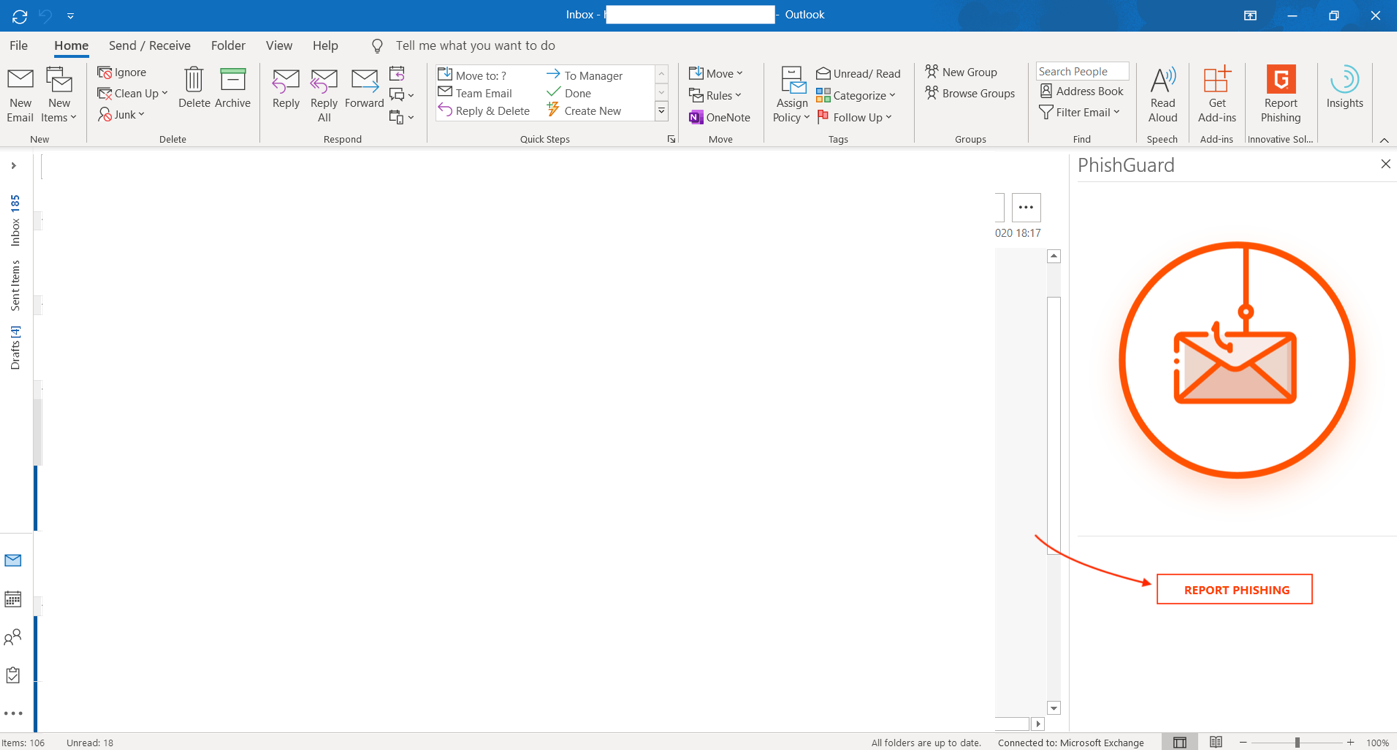The width and height of the screenshot is (1397, 750).
Task: Customize Quick Access Toolbar dropdown
Action: coord(70,16)
